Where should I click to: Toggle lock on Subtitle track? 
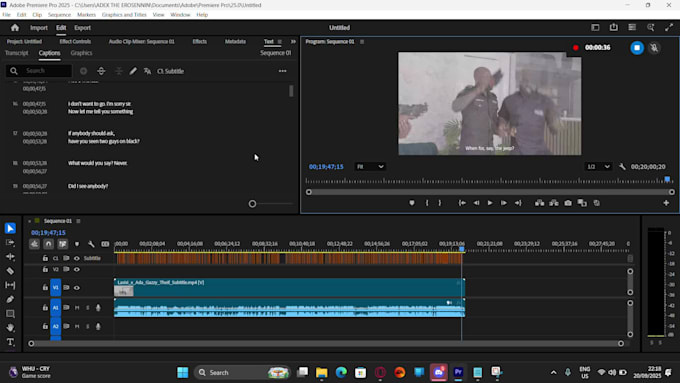pyautogui.click(x=45, y=259)
